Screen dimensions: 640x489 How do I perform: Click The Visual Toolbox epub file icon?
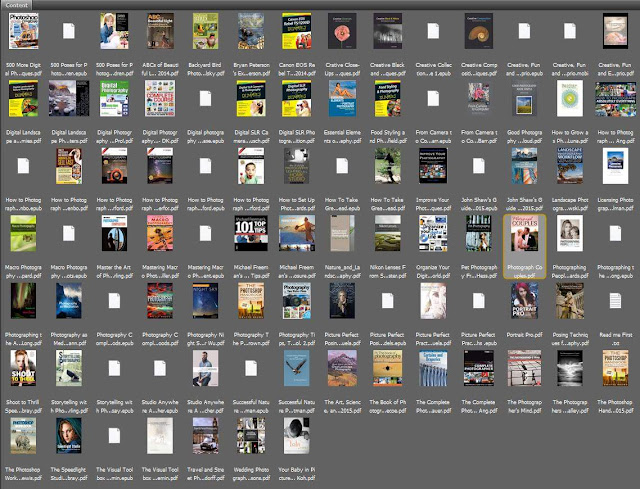[x=114, y=436]
